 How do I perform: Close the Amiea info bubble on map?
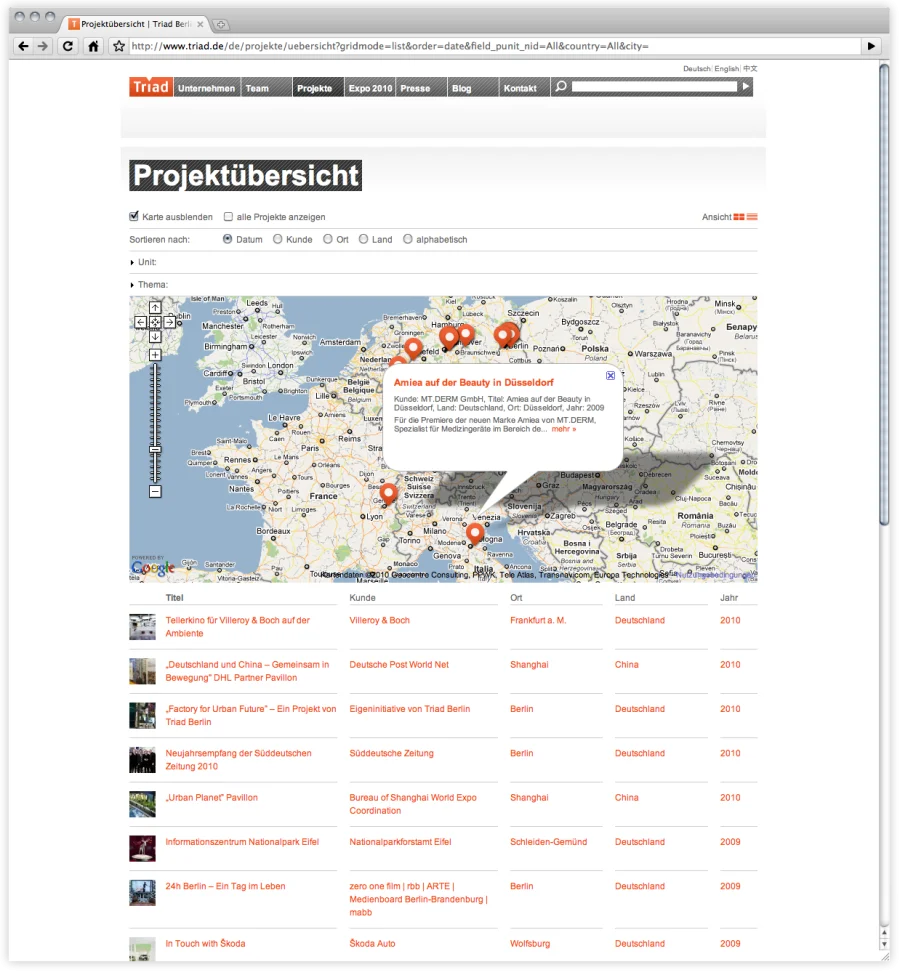click(610, 375)
